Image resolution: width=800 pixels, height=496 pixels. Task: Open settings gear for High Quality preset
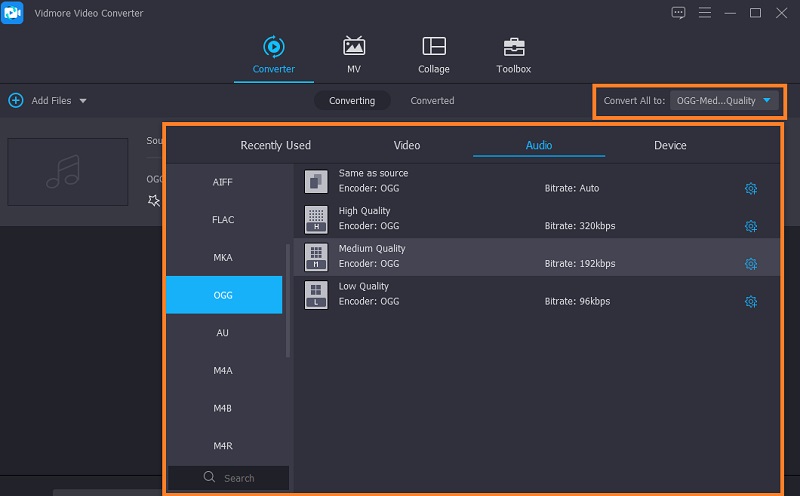click(751, 226)
